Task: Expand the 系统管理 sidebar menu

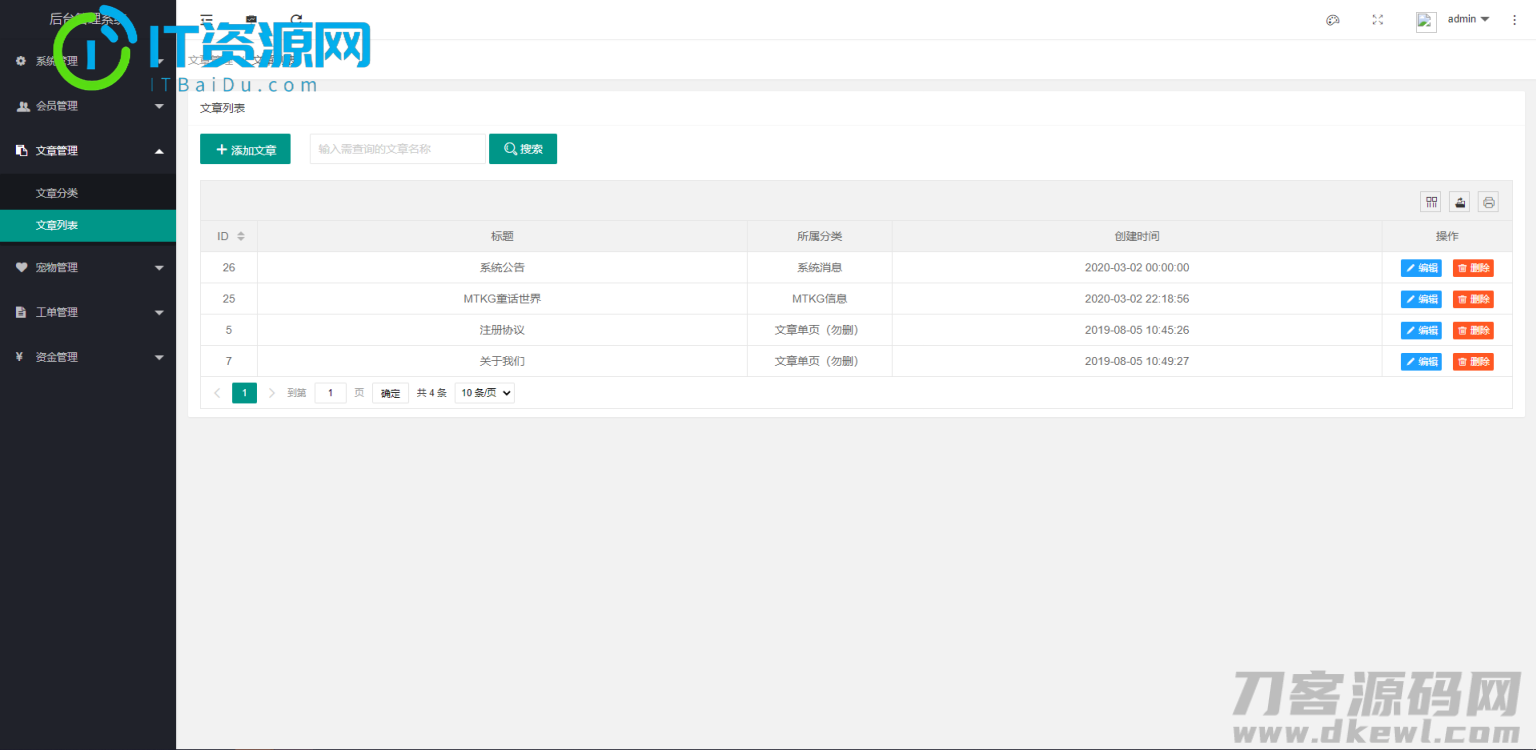Action: click(x=88, y=61)
